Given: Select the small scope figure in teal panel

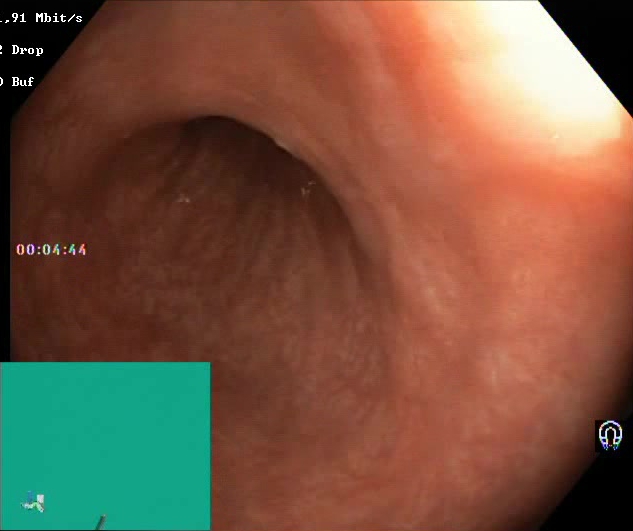Looking at the screenshot, I should pyautogui.click(x=33, y=502).
